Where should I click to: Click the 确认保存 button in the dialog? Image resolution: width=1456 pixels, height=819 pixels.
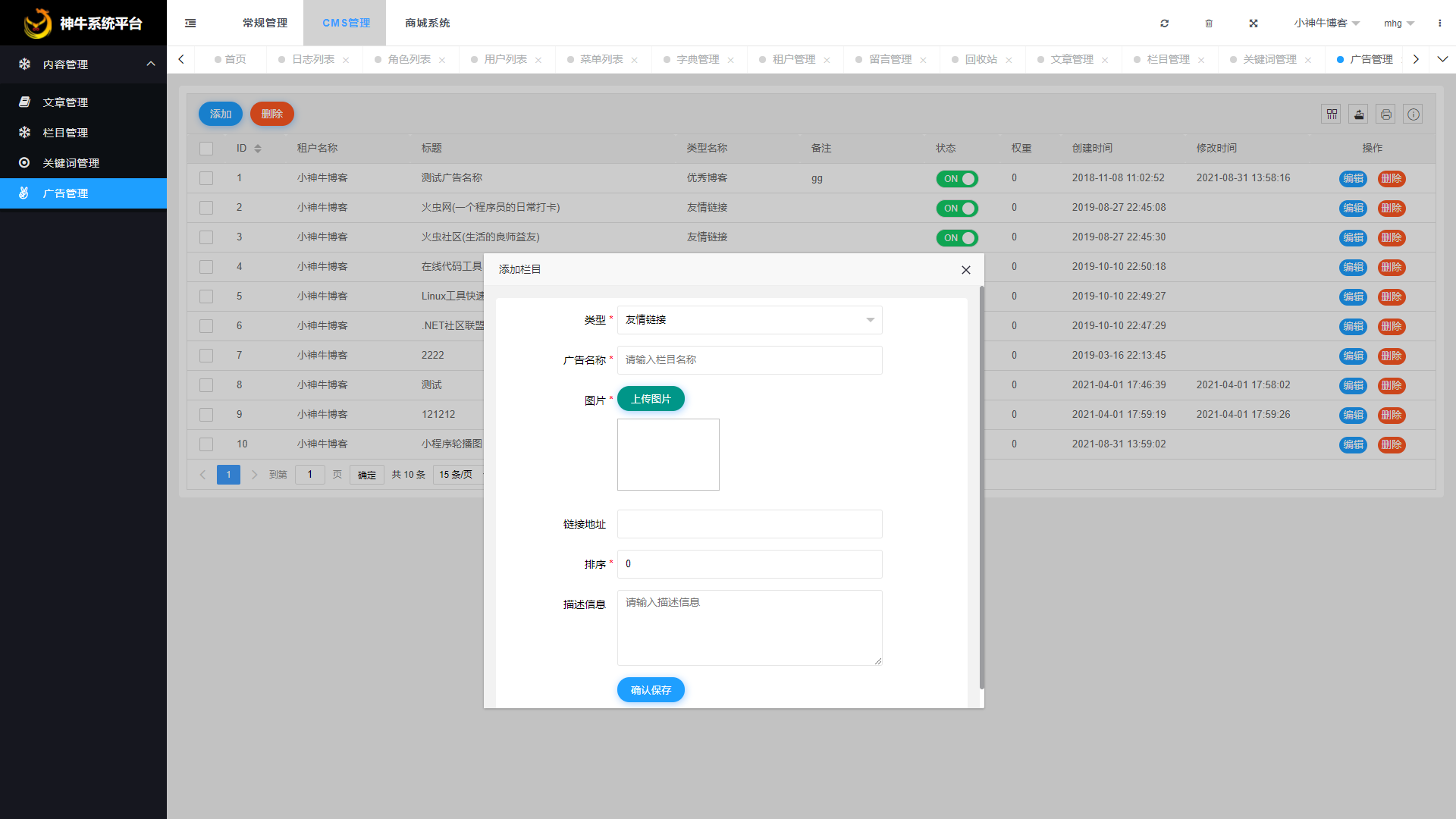pos(651,689)
